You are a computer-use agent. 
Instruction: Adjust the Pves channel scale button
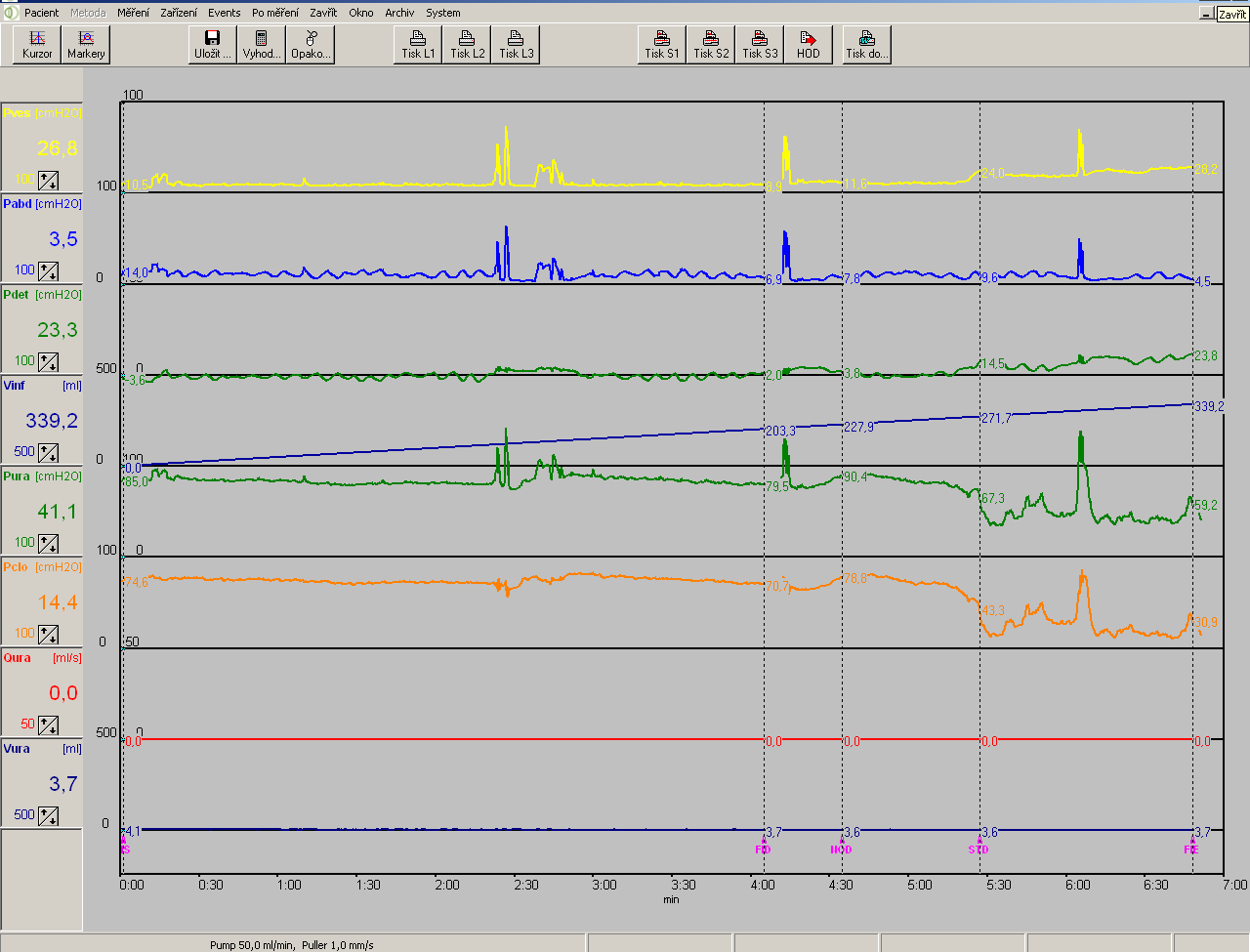pyautogui.click(x=48, y=180)
